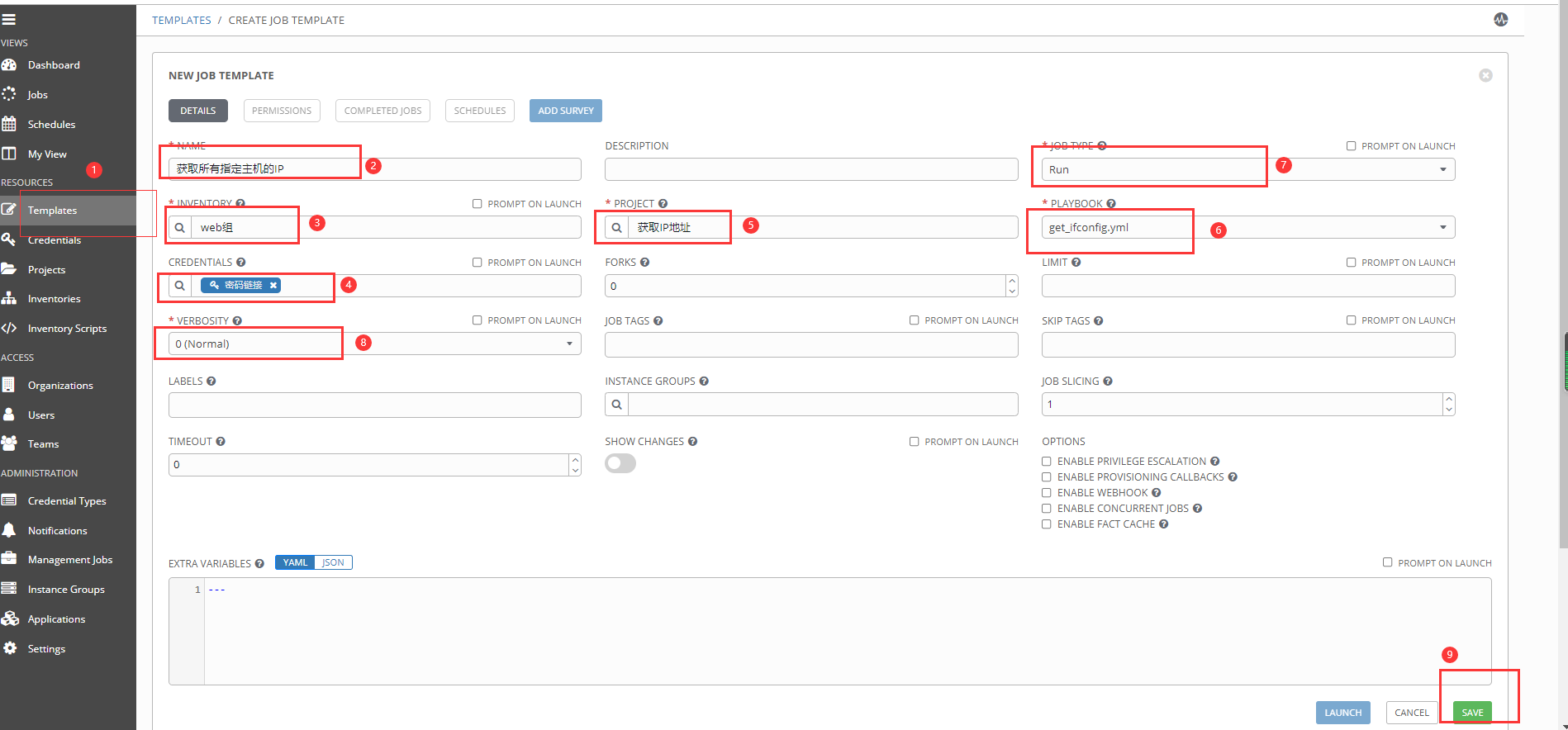Click the Playbook help question icon
This screenshot has width=1568, height=730.
click(1111, 203)
